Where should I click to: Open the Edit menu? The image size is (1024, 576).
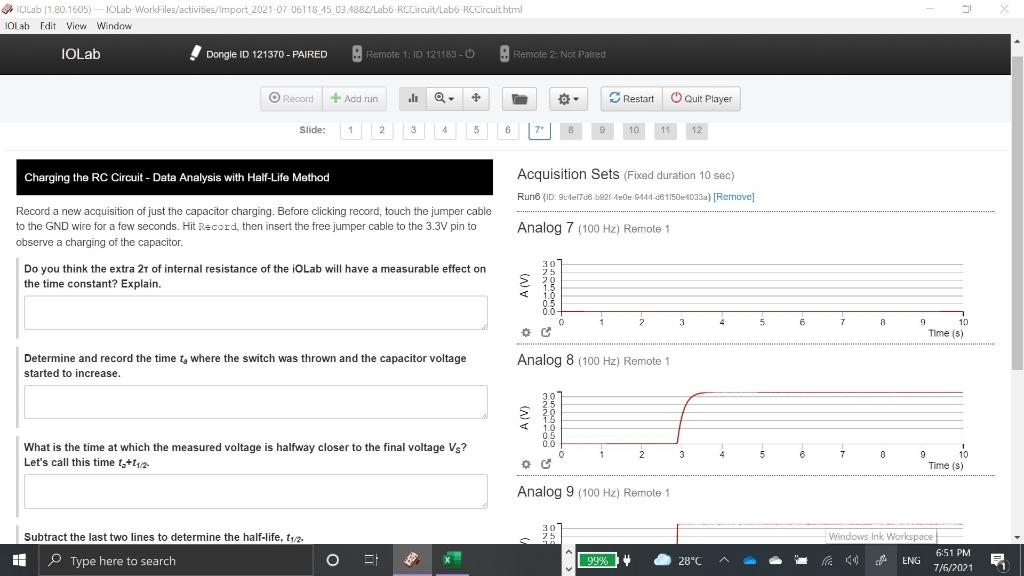pos(48,26)
